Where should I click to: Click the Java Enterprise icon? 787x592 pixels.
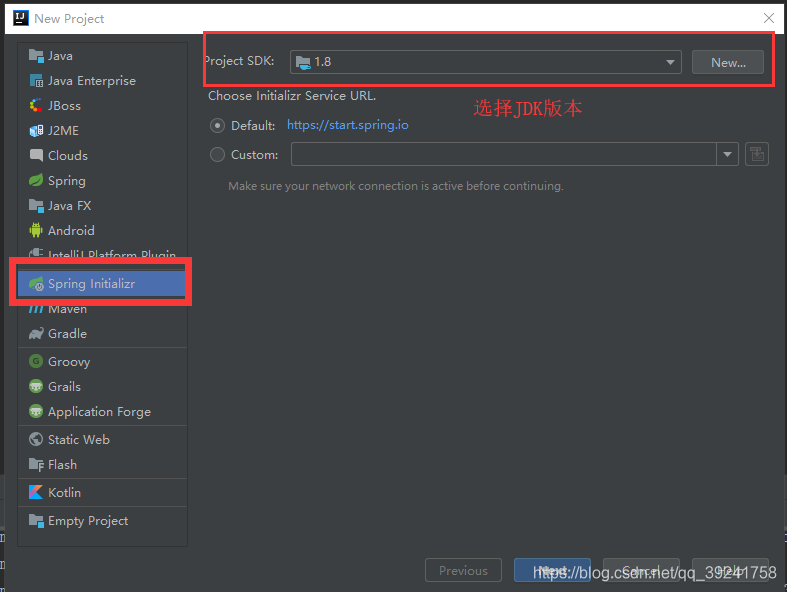(x=36, y=81)
